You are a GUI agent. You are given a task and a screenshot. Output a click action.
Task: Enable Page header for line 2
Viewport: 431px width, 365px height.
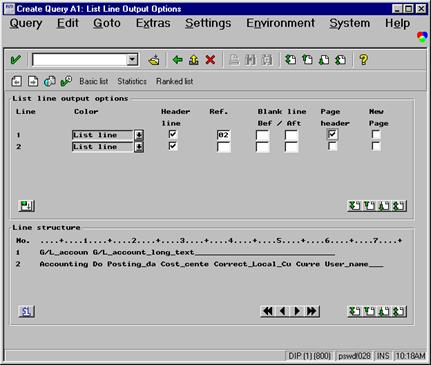[332, 146]
